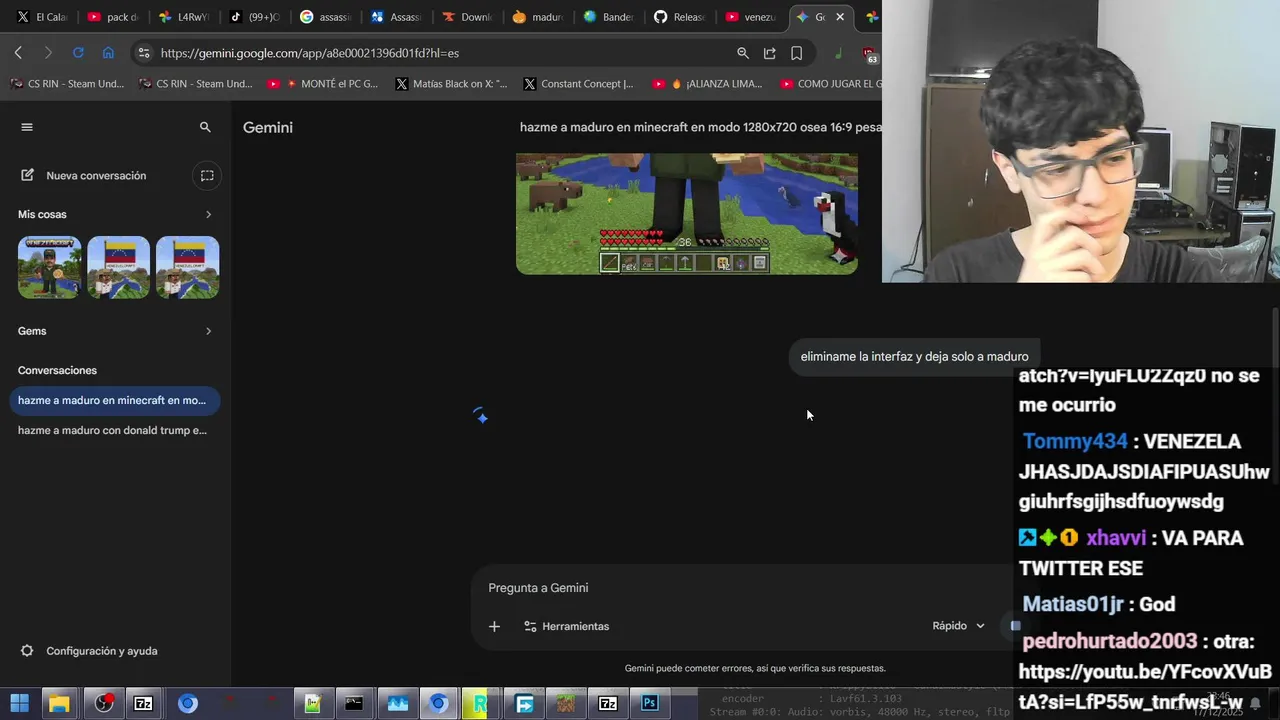Reload the page with the refresh icon
The image size is (1280, 720).
coord(78,53)
